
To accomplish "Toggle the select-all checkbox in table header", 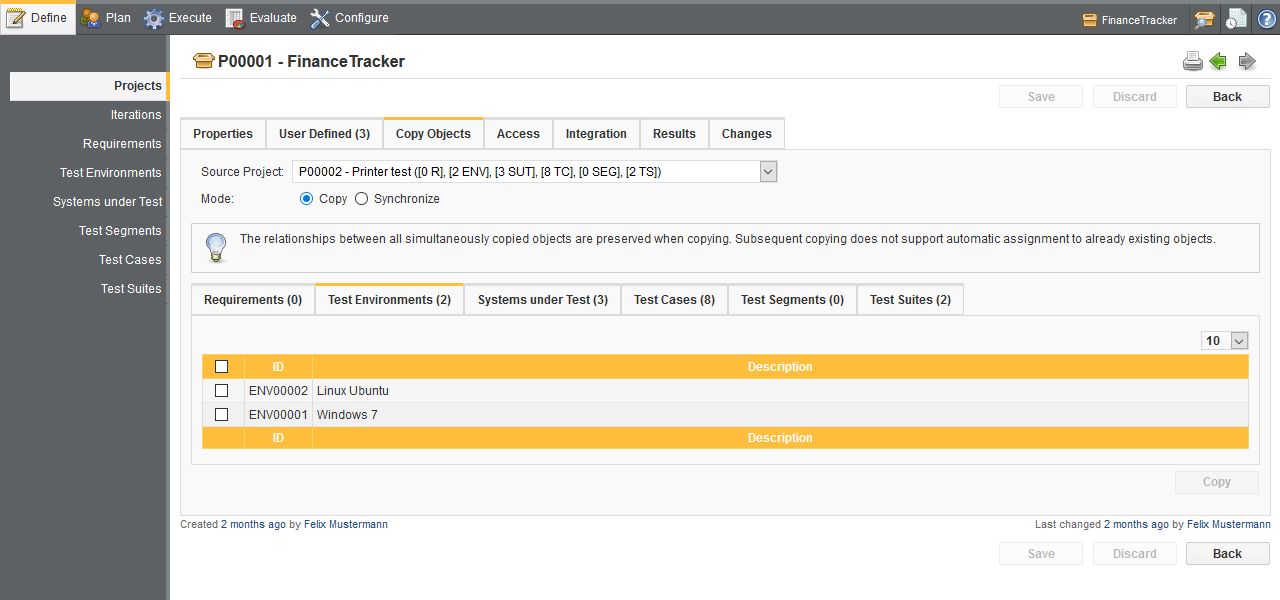I will point(222,367).
